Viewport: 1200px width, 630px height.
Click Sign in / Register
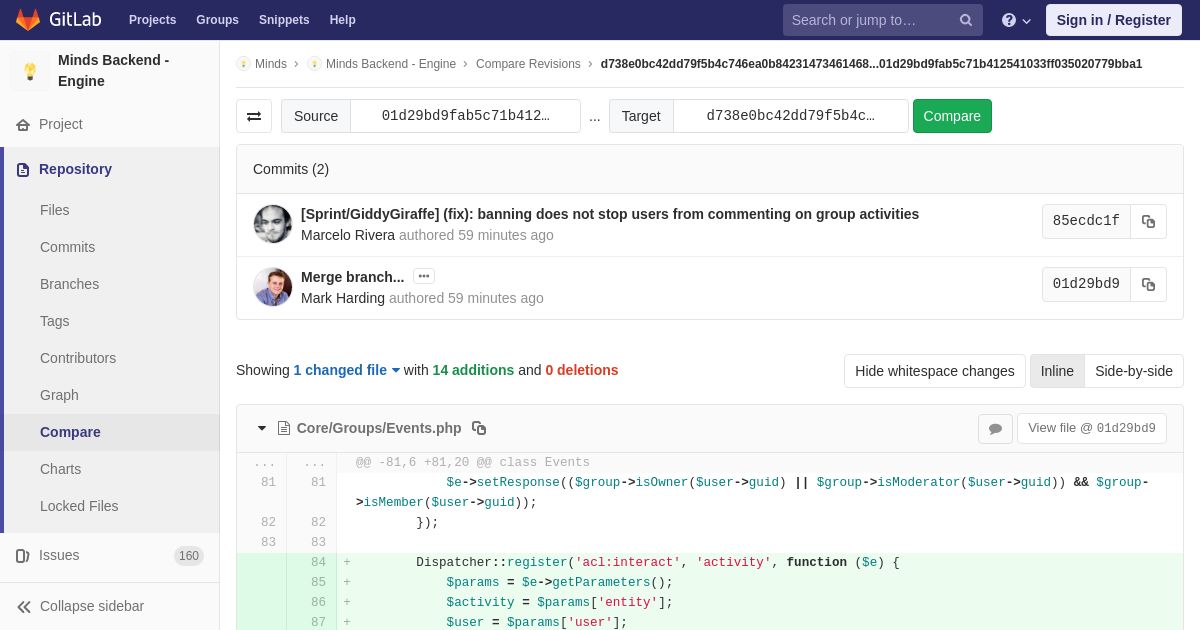coord(1113,20)
